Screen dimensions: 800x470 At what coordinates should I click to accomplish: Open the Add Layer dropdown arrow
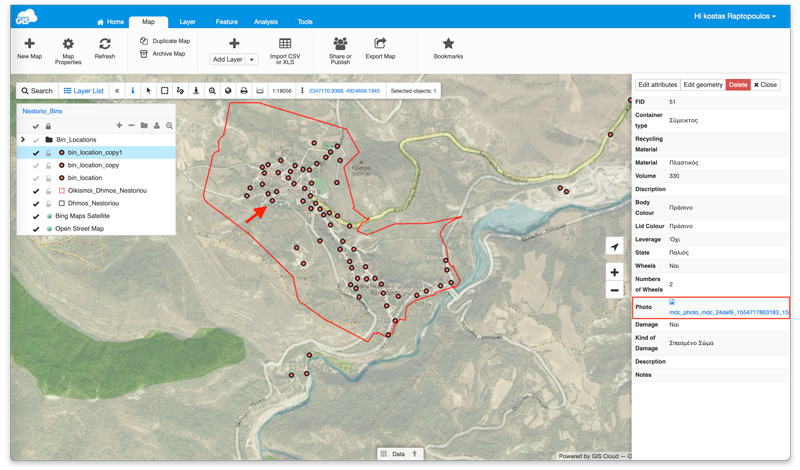(252, 60)
